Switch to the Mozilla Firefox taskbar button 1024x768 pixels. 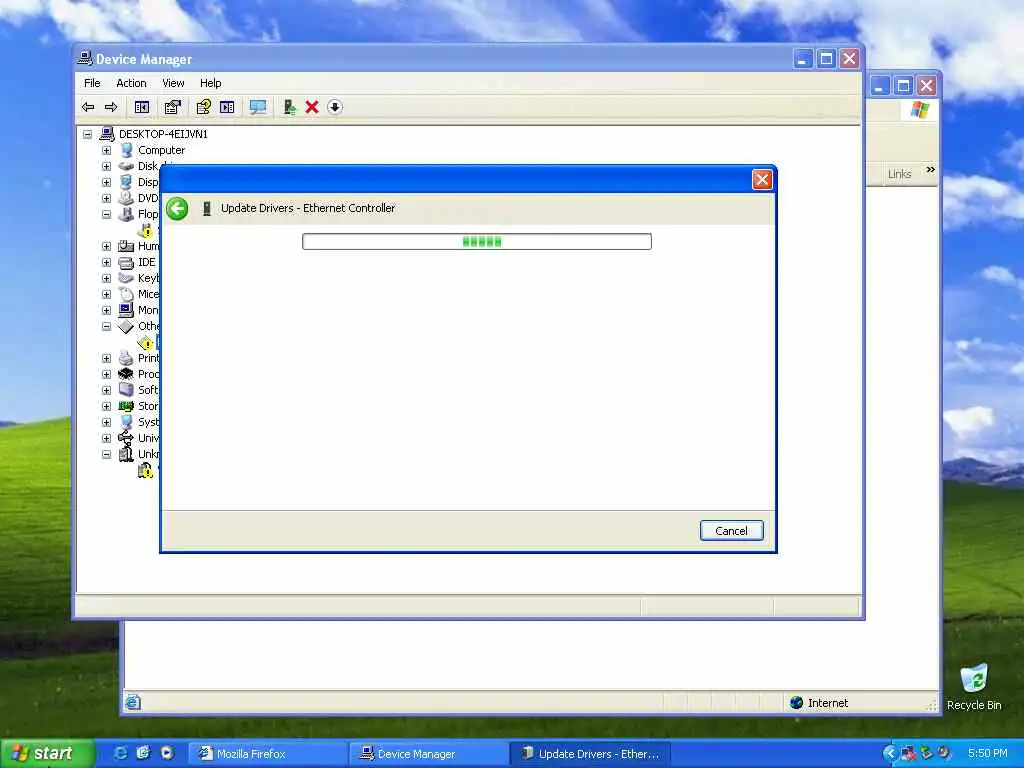point(268,754)
